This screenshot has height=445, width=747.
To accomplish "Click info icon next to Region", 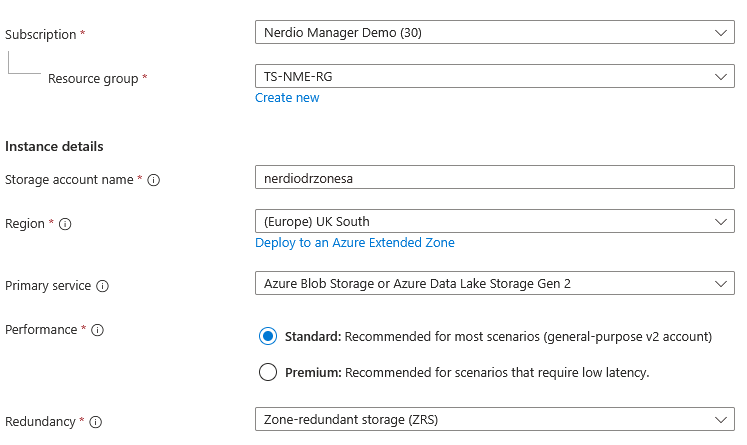I will click(x=65, y=224).
